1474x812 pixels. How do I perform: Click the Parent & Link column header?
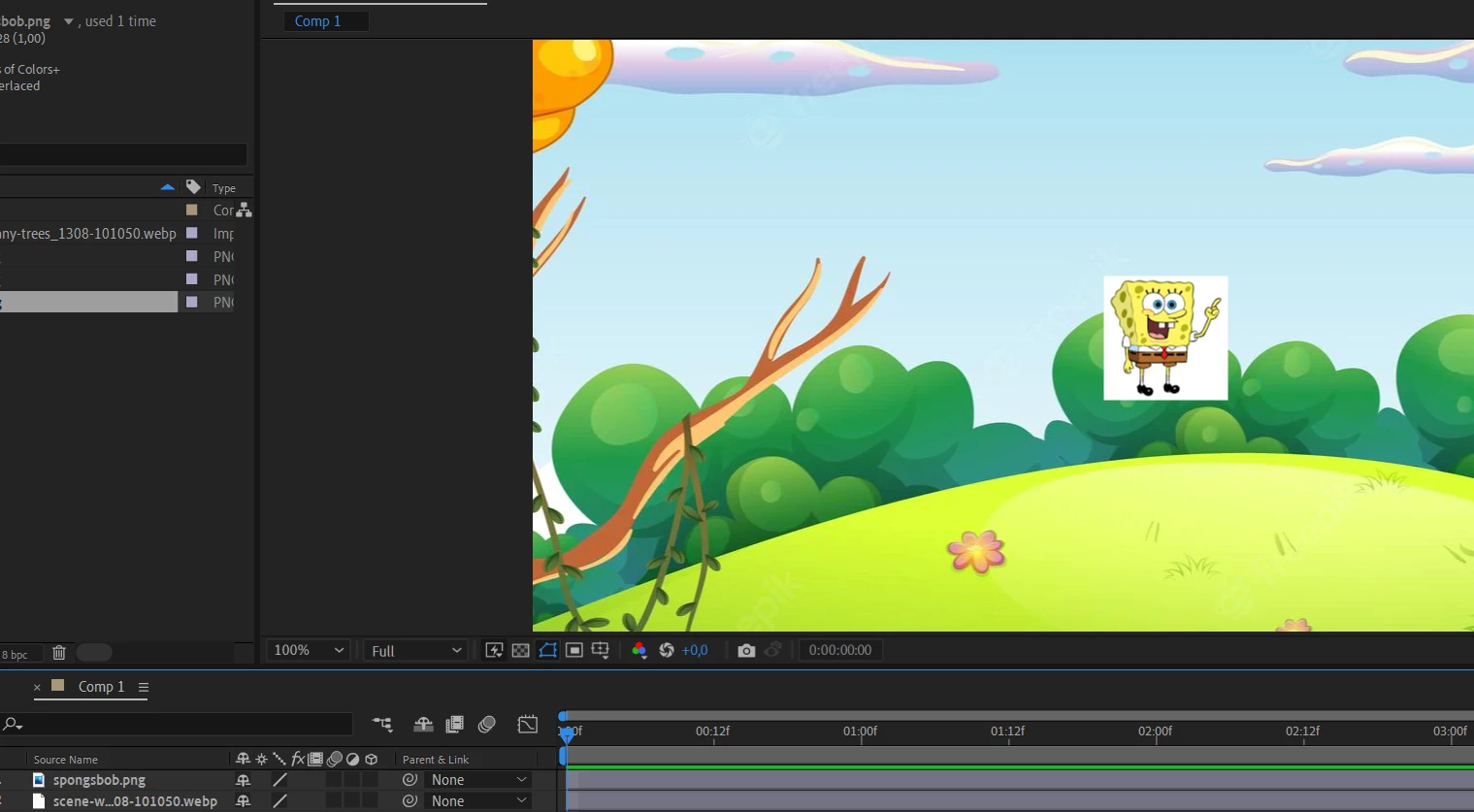pos(436,760)
